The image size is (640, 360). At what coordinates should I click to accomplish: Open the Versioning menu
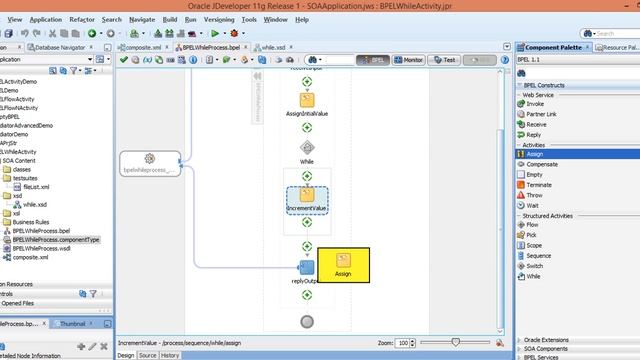click(219, 20)
